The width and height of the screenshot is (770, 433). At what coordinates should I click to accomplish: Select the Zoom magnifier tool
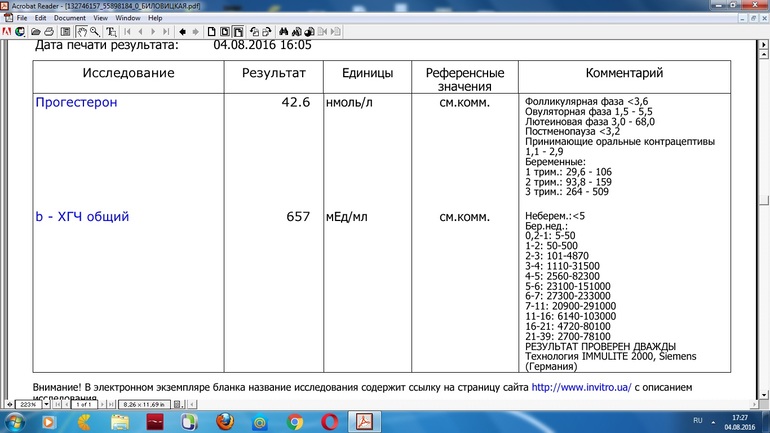(93, 31)
